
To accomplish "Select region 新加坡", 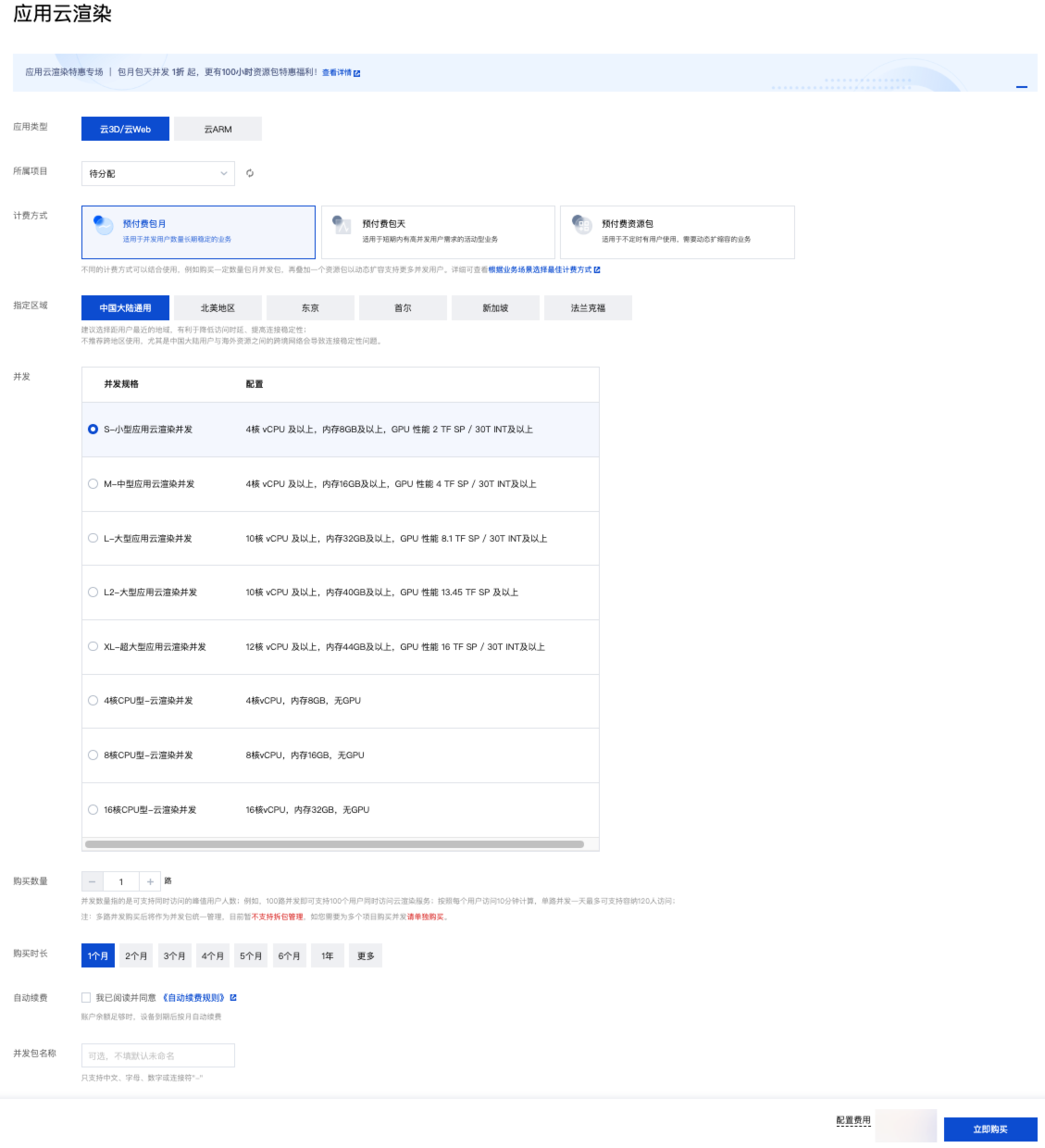I will click(495, 308).
